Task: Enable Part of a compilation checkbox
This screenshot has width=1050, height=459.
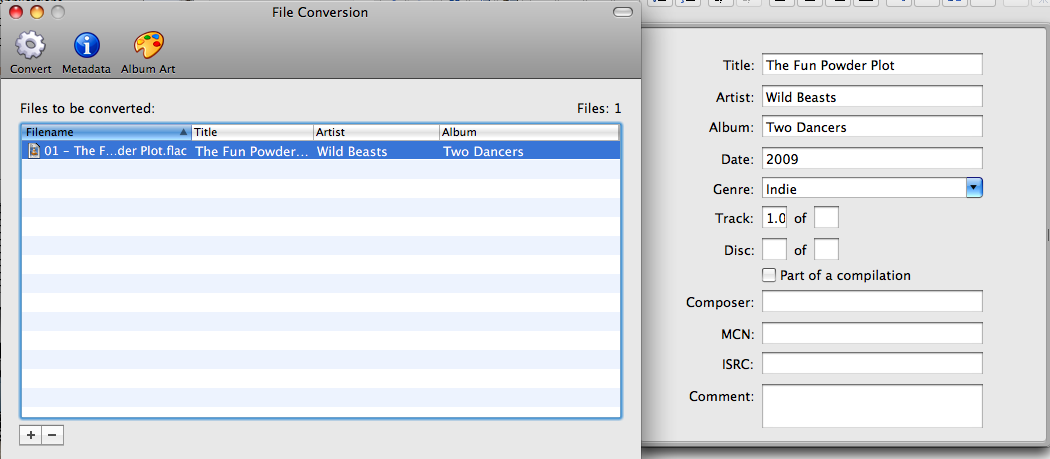Action: [769, 275]
